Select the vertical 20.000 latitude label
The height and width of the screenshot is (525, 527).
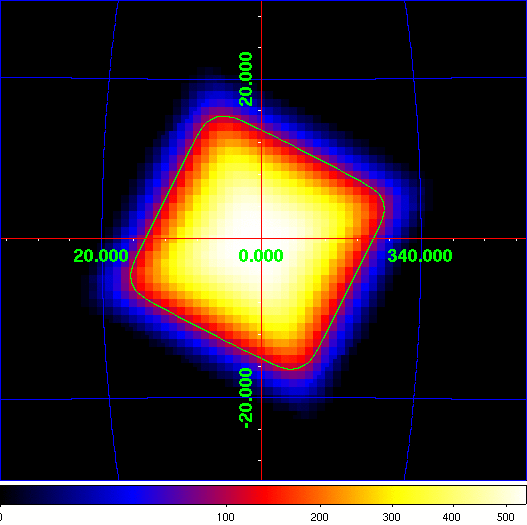(x=246, y=79)
